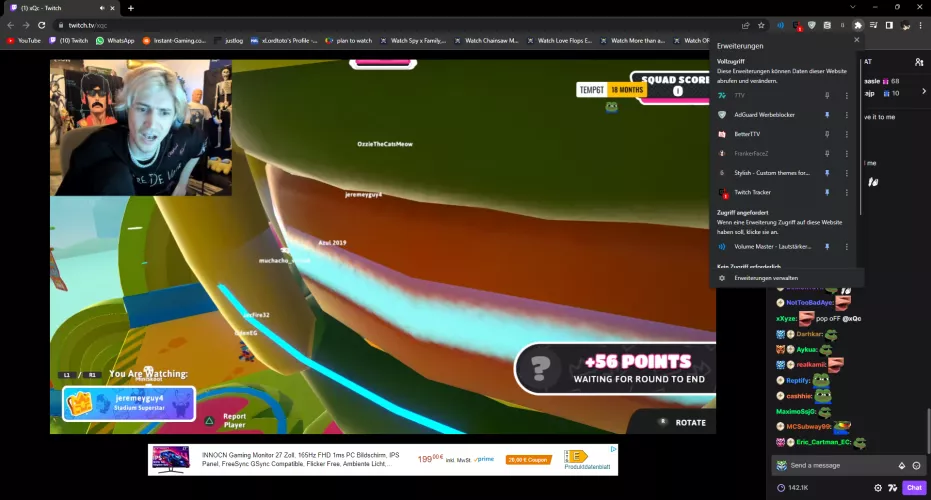Open channel points balance 142.1K
The width and height of the screenshot is (931, 500).
point(793,488)
